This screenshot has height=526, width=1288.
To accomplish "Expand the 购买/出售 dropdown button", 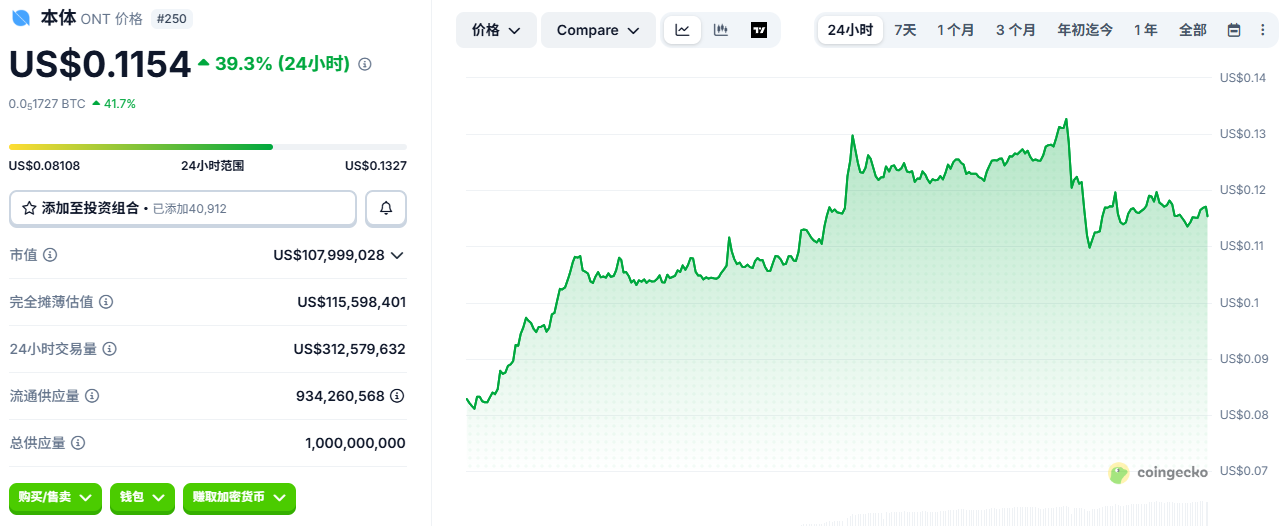I will 55,497.
